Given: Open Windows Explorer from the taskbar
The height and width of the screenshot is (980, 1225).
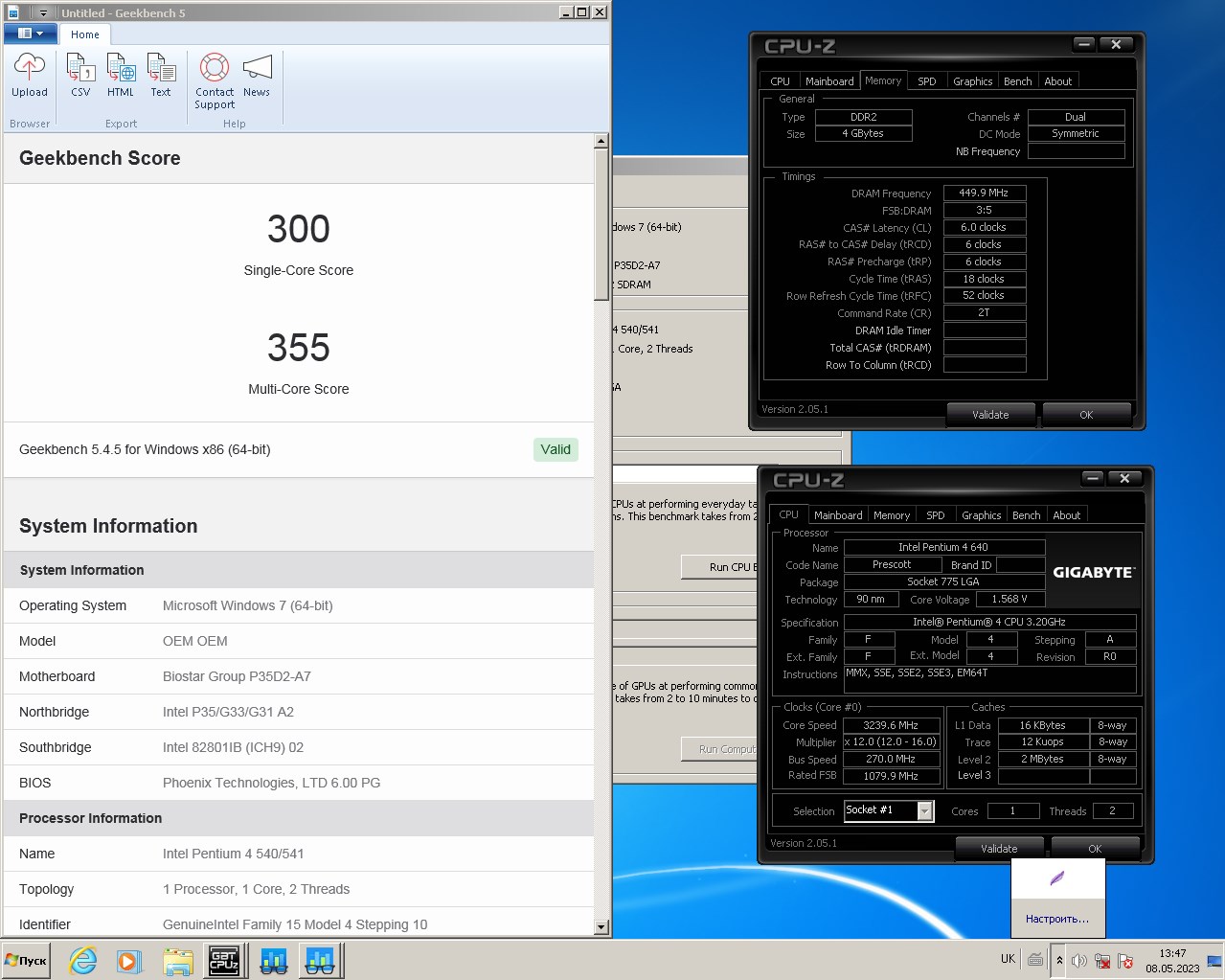Looking at the screenshot, I should click(x=178, y=961).
